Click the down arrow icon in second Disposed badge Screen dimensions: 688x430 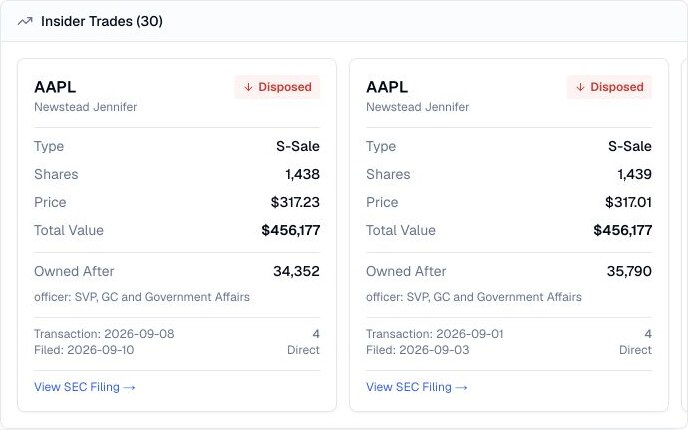pyautogui.click(x=580, y=87)
